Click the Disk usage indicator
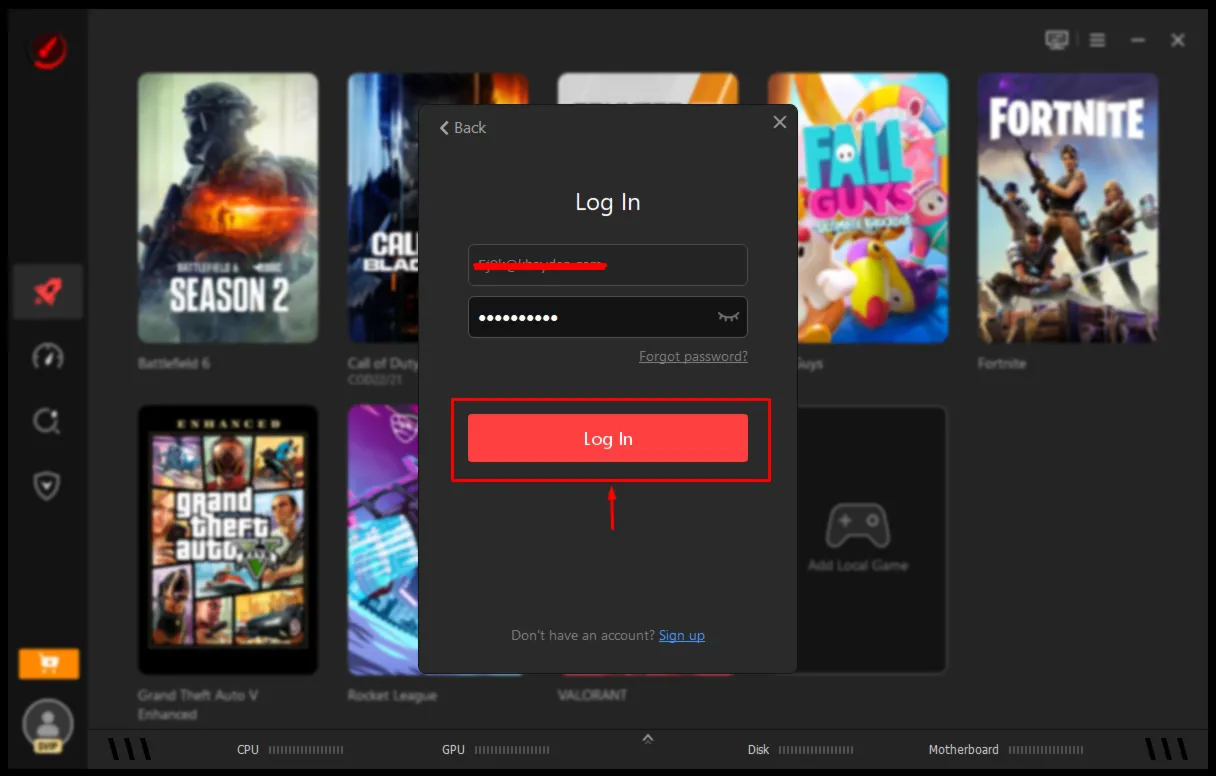 click(x=801, y=749)
